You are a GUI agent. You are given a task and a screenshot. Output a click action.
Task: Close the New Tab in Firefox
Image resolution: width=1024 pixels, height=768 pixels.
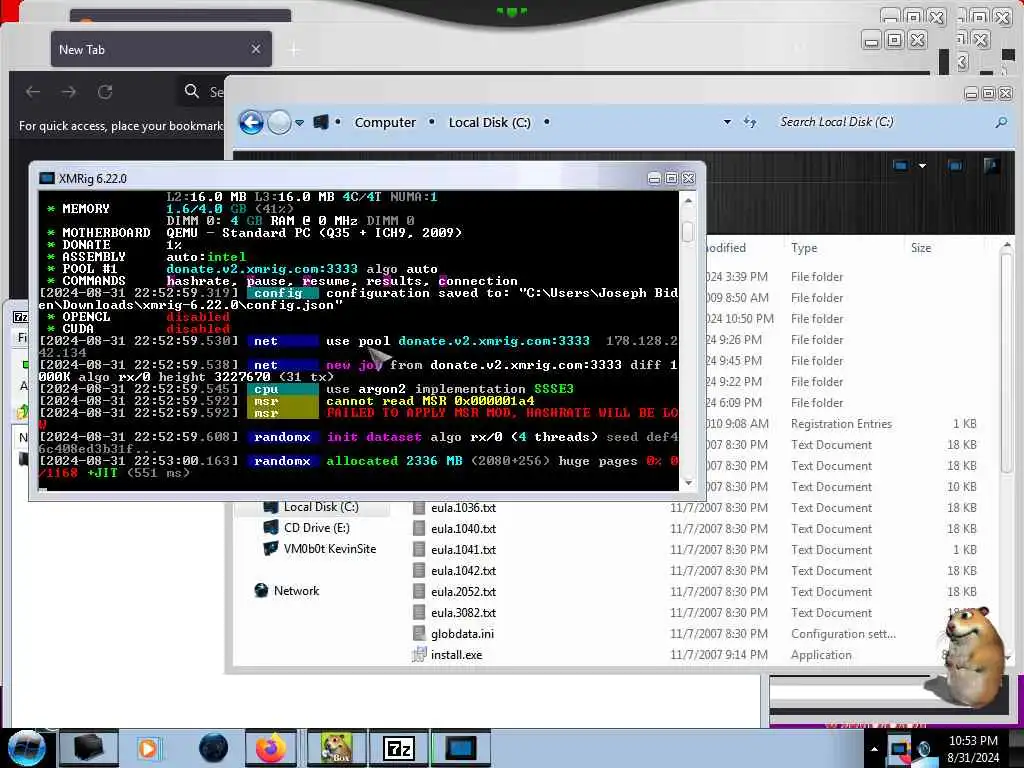click(x=256, y=49)
